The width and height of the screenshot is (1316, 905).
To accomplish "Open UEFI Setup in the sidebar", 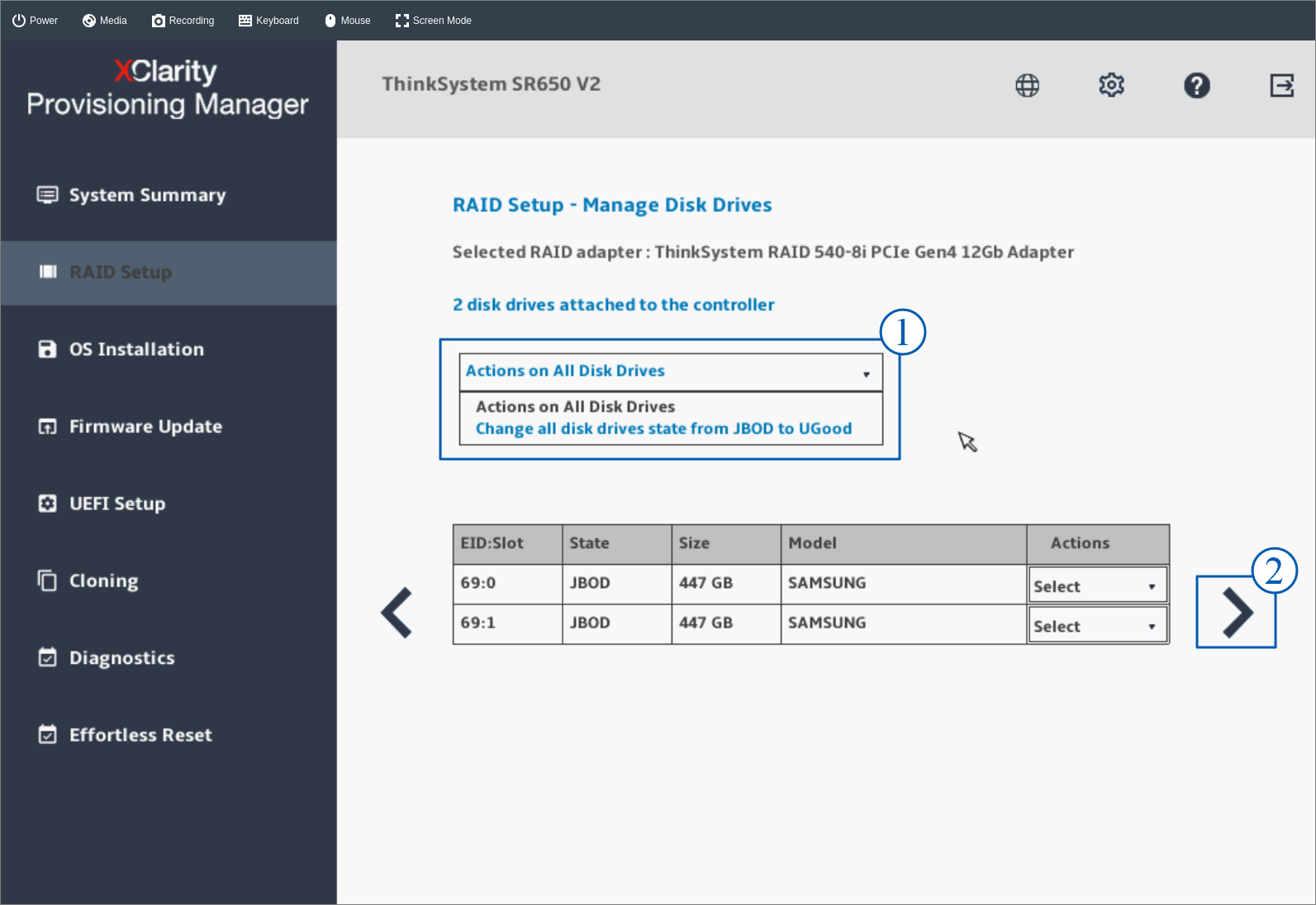I will coord(169,504).
